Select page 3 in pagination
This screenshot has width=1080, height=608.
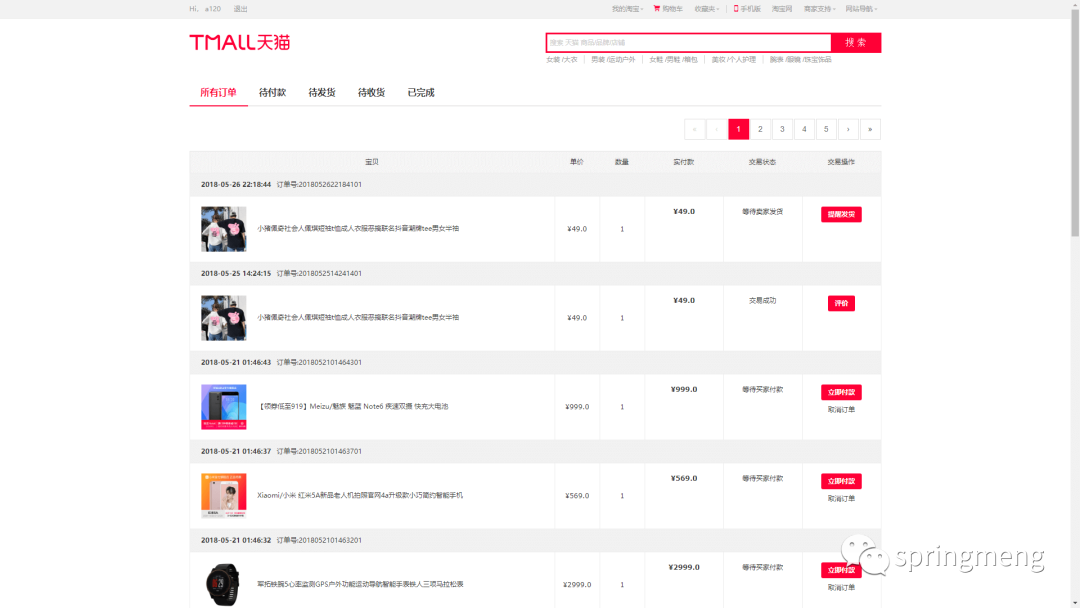[x=782, y=129]
